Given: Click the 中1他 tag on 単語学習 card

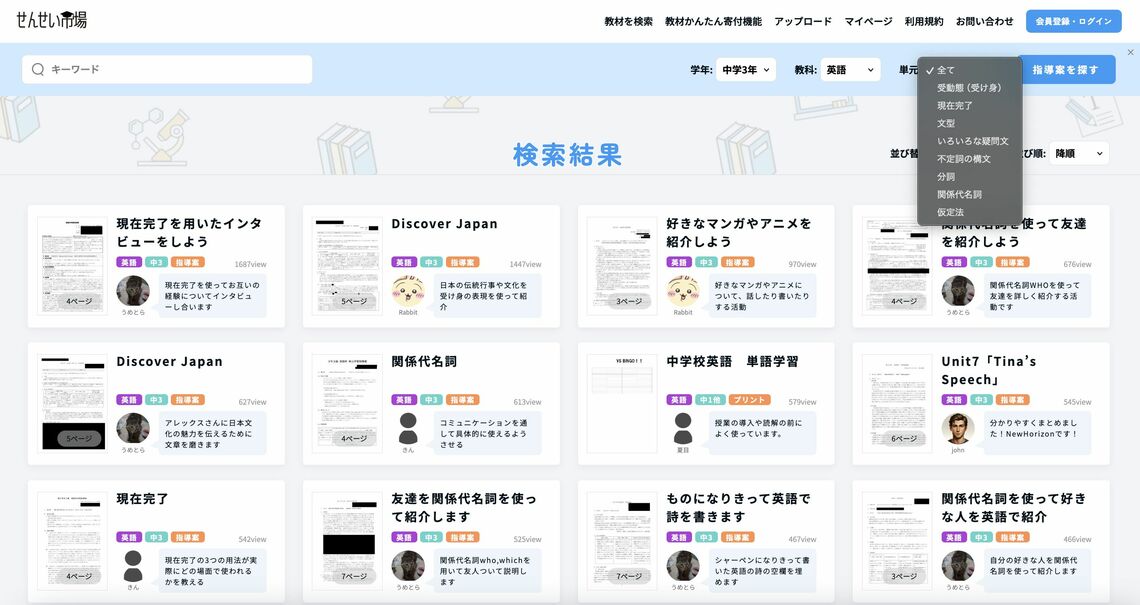Looking at the screenshot, I should tap(709, 400).
